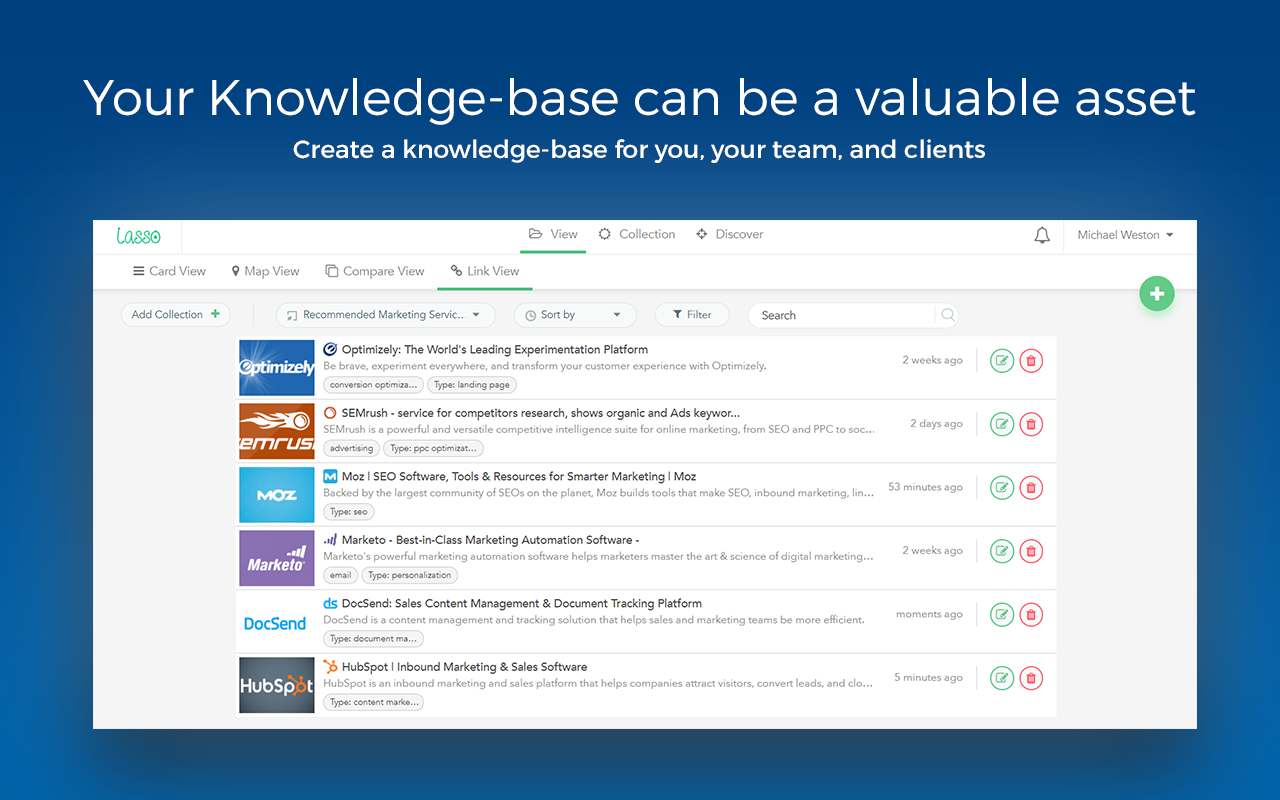Open the Marketo title link
Viewport: 1280px width, 800px height.
coord(490,540)
